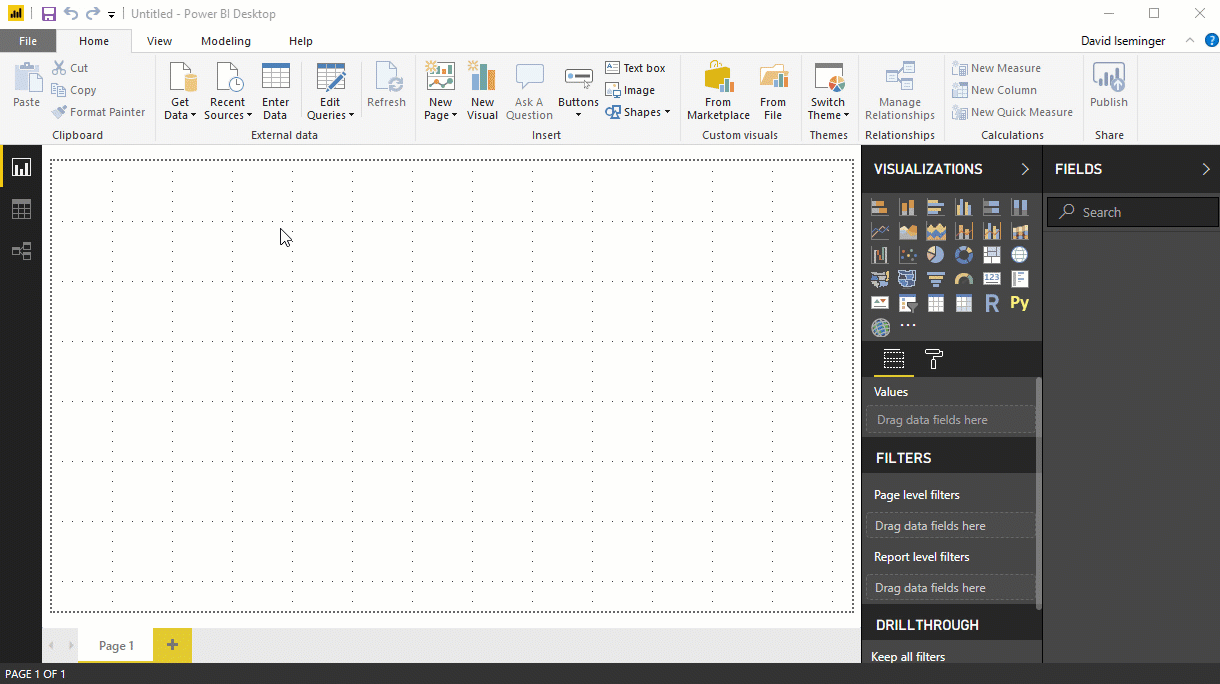
Task: Click Publish in Share group
Action: (x=1109, y=86)
